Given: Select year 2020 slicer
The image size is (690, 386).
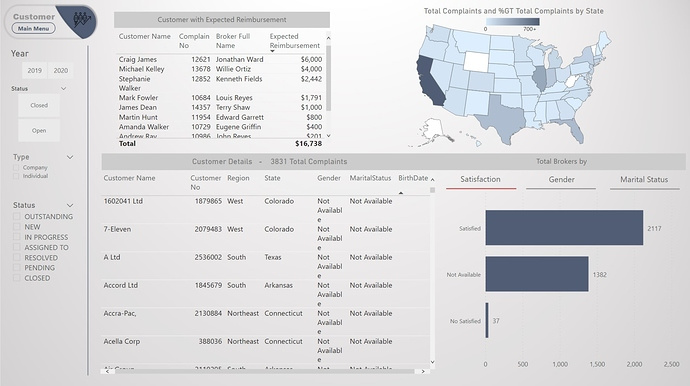Looking at the screenshot, I should point(61,70).
